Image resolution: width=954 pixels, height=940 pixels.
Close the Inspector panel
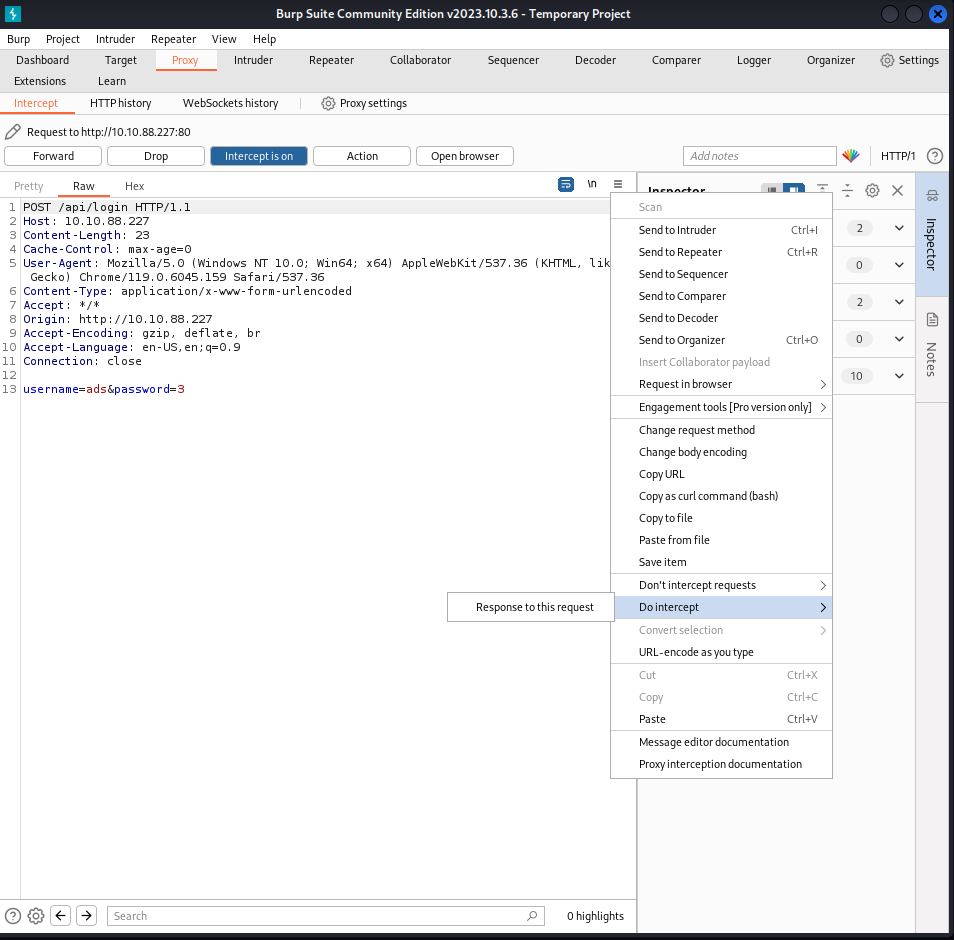897,190
